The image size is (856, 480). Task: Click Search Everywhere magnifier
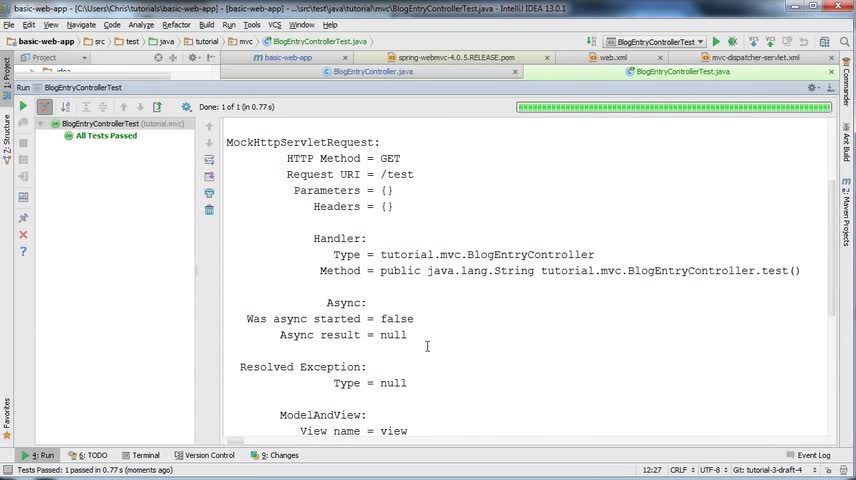coord(845,42)
